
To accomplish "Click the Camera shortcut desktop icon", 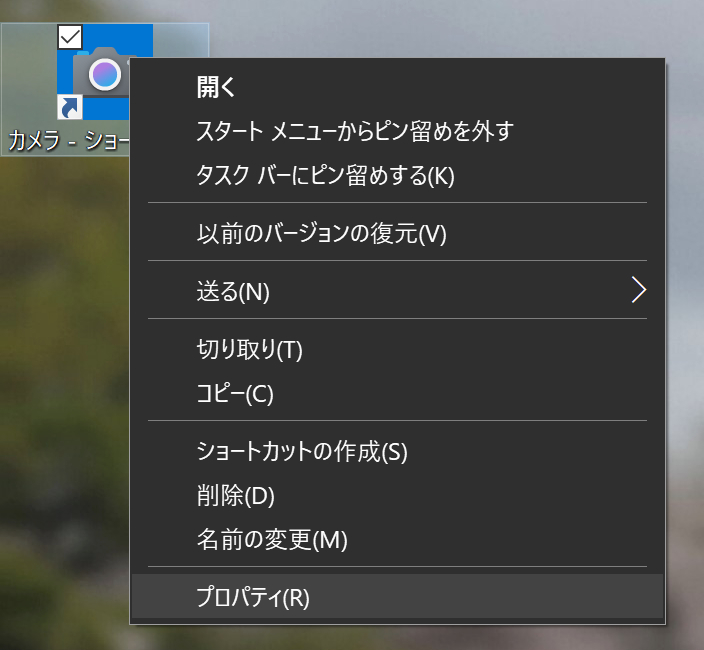I will (x=104, y=72).
